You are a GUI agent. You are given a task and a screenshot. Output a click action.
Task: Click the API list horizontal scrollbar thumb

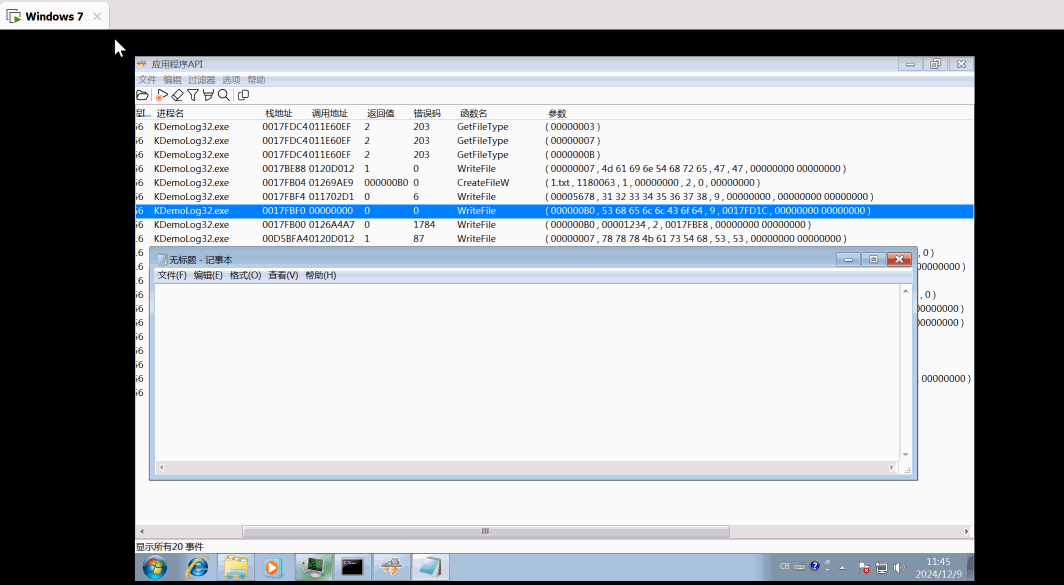[486, 531]
